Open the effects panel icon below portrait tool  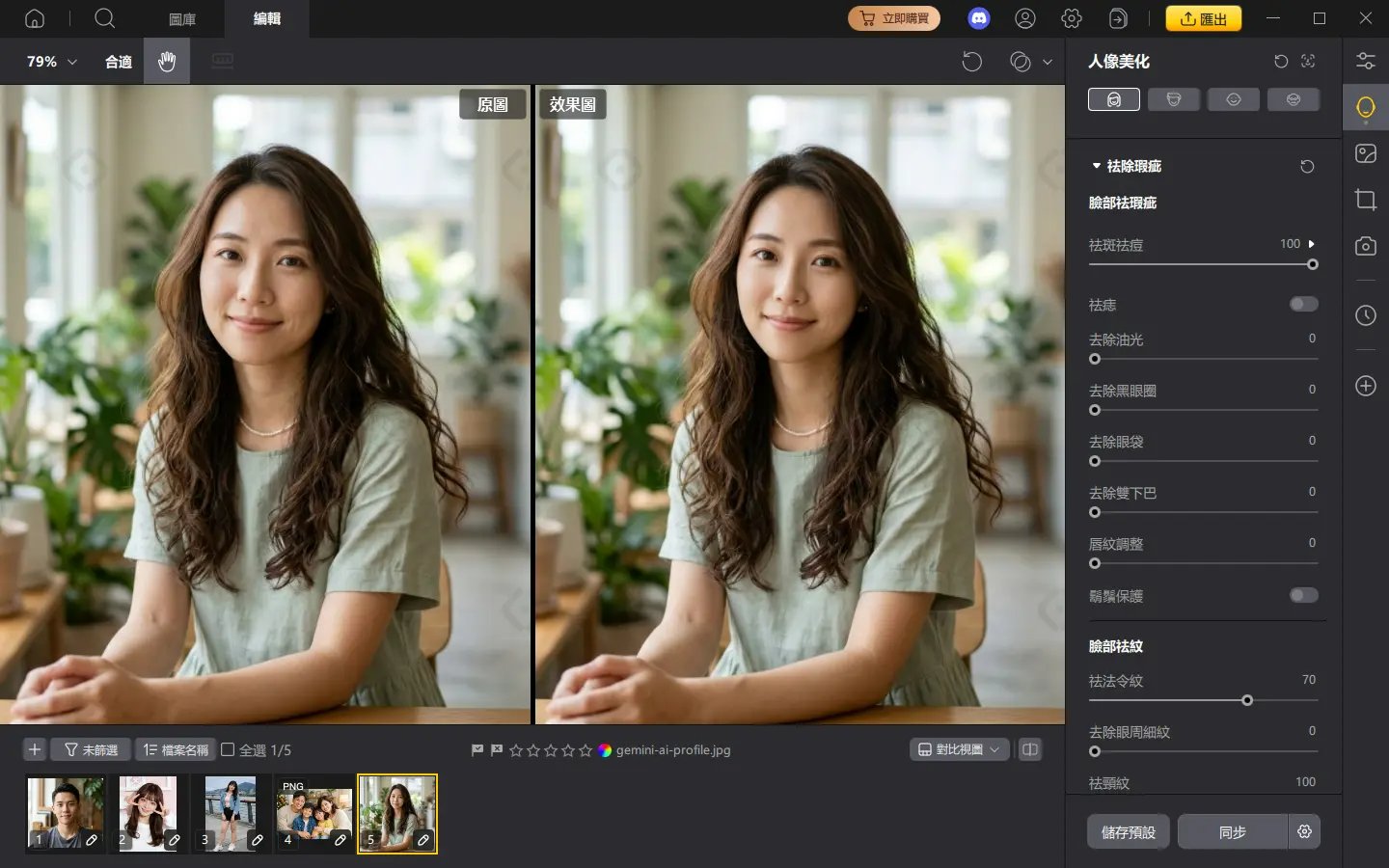[1366, 152]
